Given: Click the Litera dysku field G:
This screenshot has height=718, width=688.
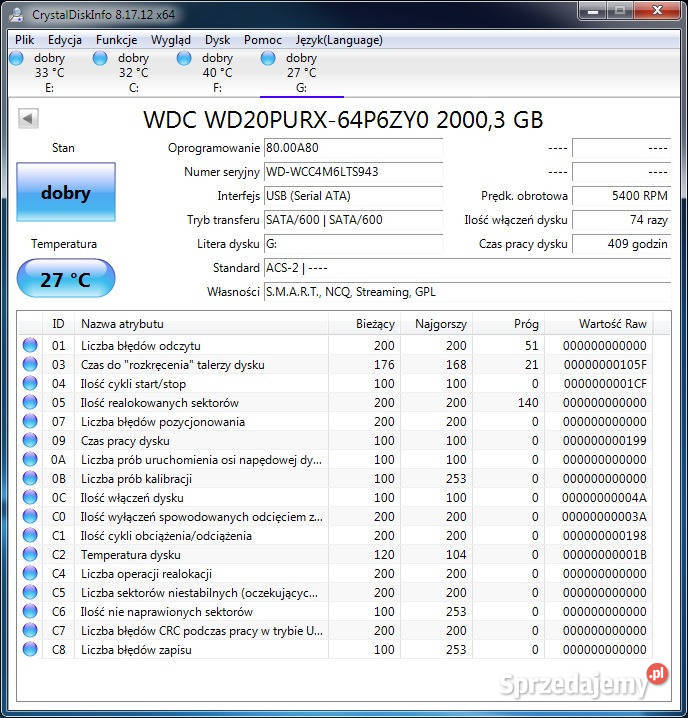Looking at the screenshot, I should pos(353,244).
